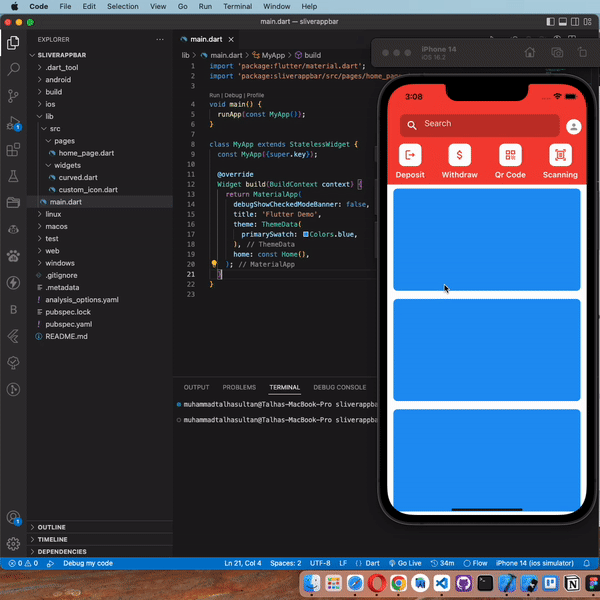Open the Run menu in menu bar

pos(205,7)
